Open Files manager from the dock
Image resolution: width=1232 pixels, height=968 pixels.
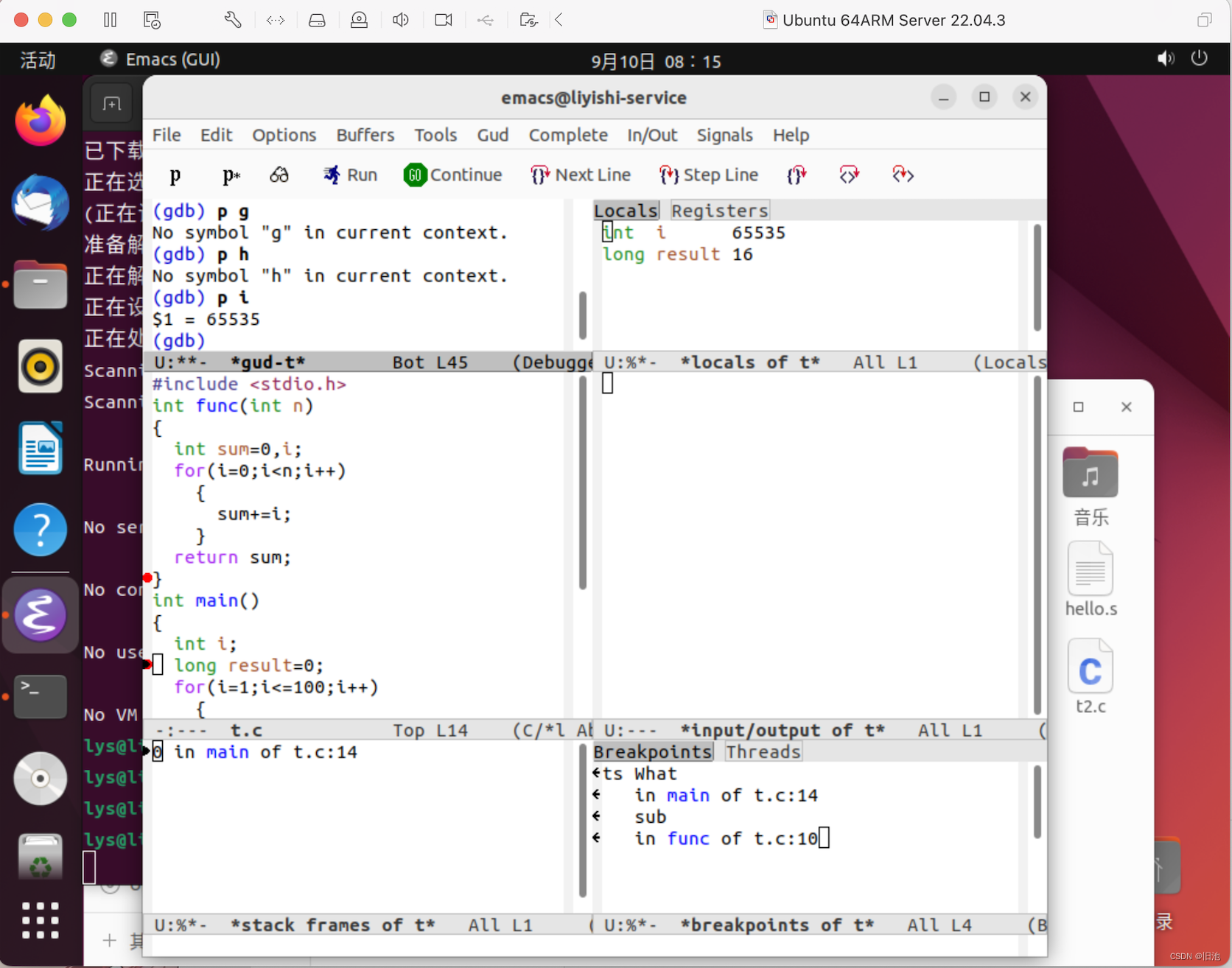coord(41,284)
